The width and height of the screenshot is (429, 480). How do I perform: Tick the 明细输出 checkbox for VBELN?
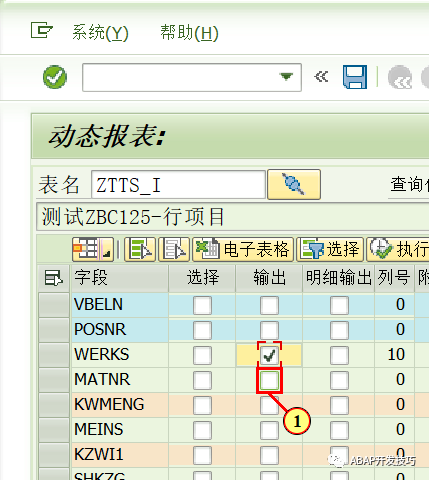(x=339, y=305)
